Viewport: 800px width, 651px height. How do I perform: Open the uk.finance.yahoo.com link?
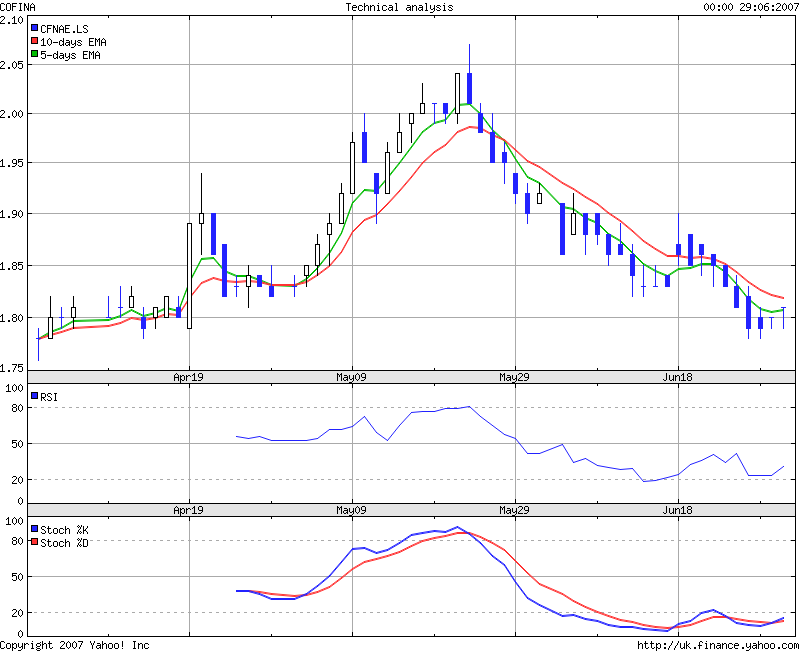pos(718,645)
